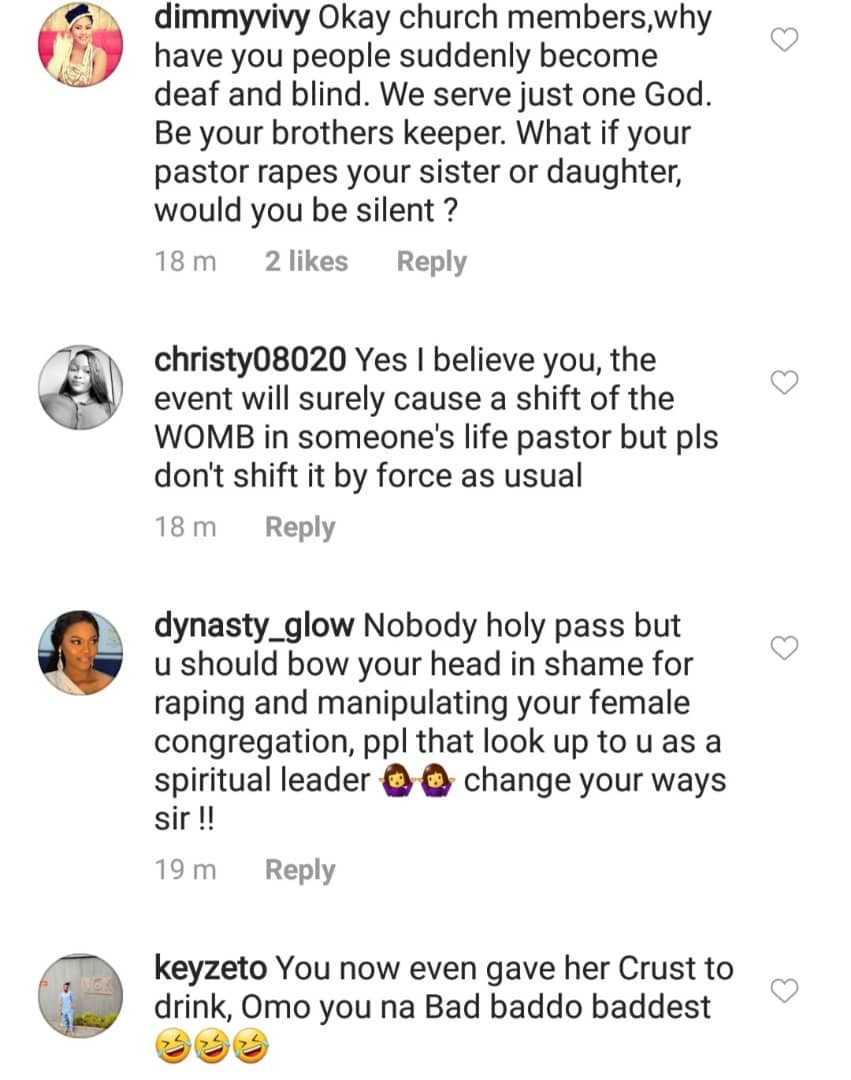Click the 18 m timestamp under christy08020's comment
This screenshot has width=851, height=1080.
click(x=186, y=528)
